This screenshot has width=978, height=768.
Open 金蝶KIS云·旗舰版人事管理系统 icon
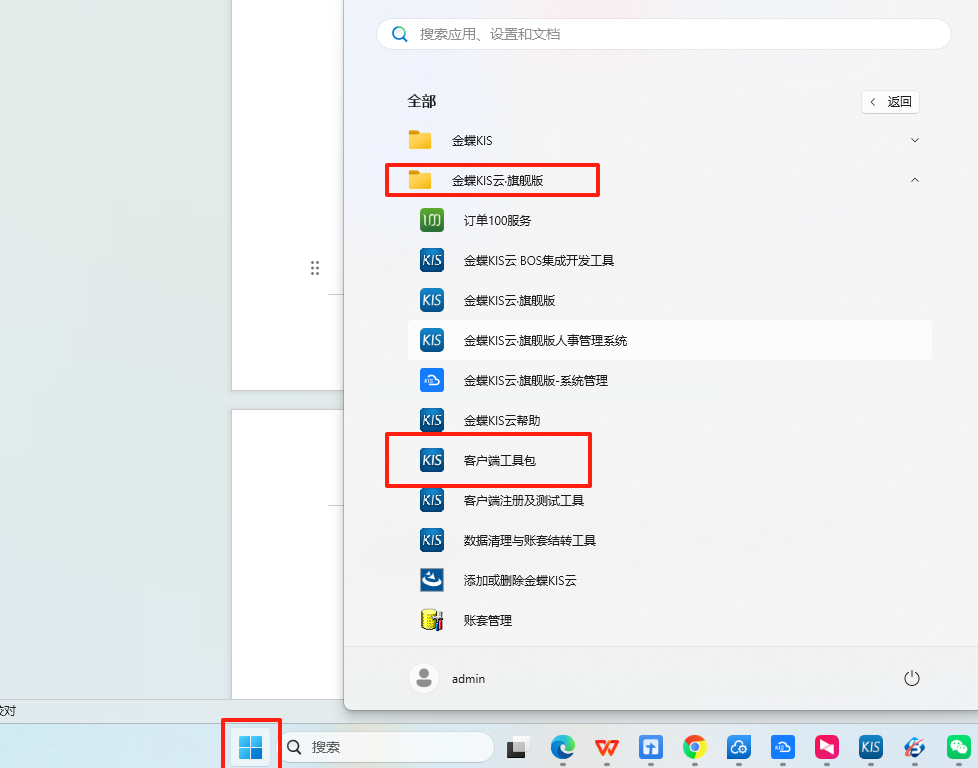click(x=432, y=340)
